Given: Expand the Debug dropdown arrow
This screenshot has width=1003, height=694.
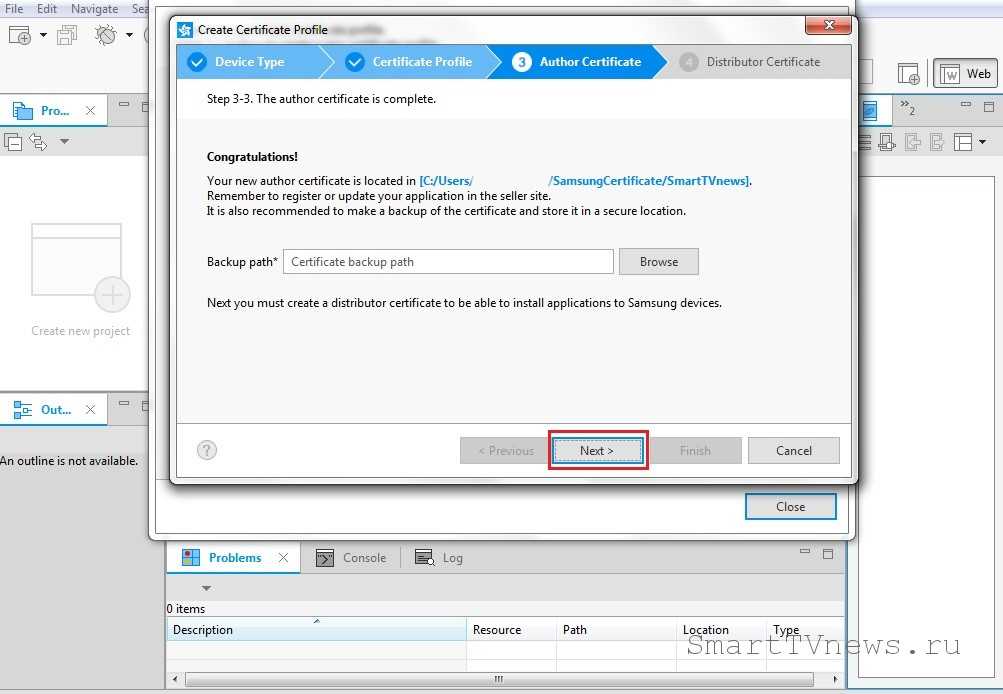Looking at the screenshot, I should point(129,35).
